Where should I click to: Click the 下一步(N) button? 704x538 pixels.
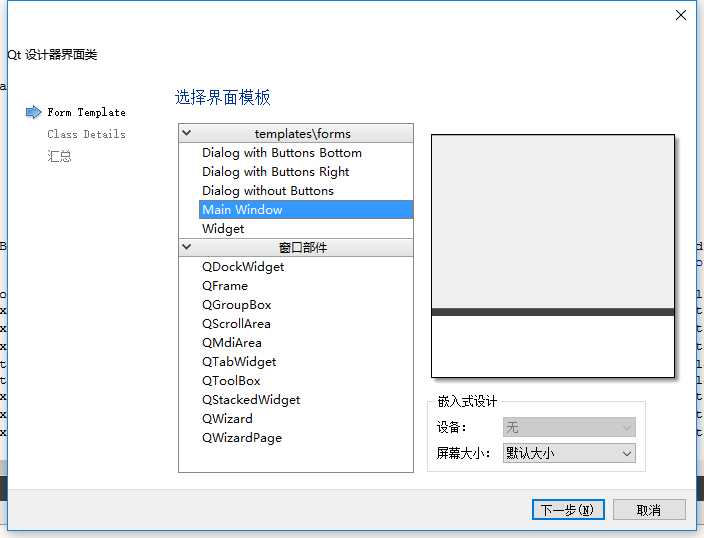pyautogui.click(x=568, y=510)
